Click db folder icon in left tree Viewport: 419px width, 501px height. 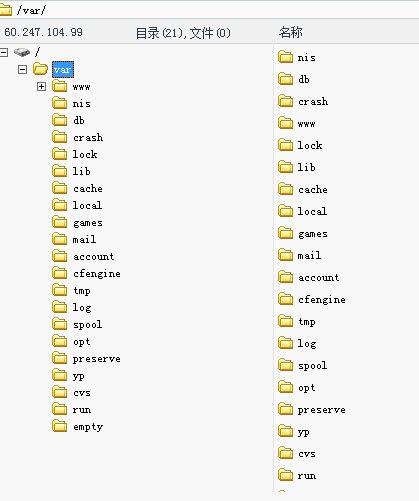(x=60, y=120)
